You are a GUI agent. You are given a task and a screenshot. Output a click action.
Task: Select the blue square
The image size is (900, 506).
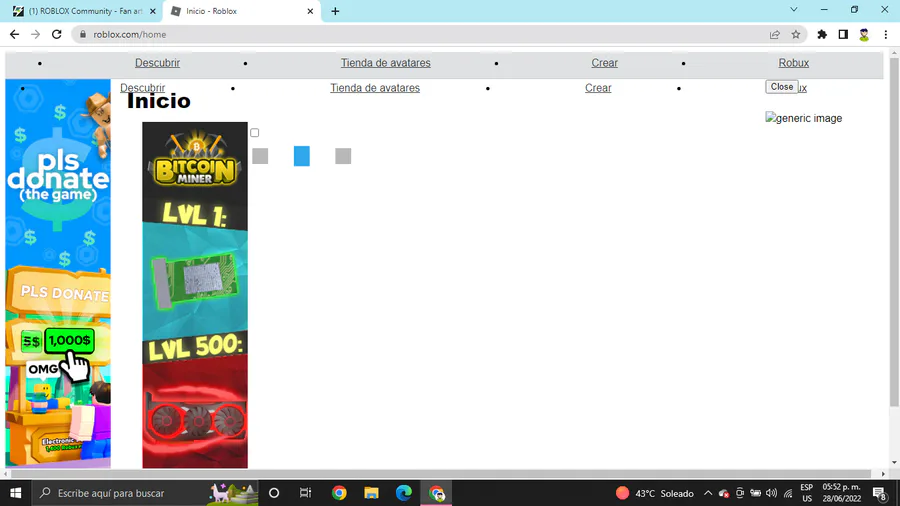tap(301, 156)
